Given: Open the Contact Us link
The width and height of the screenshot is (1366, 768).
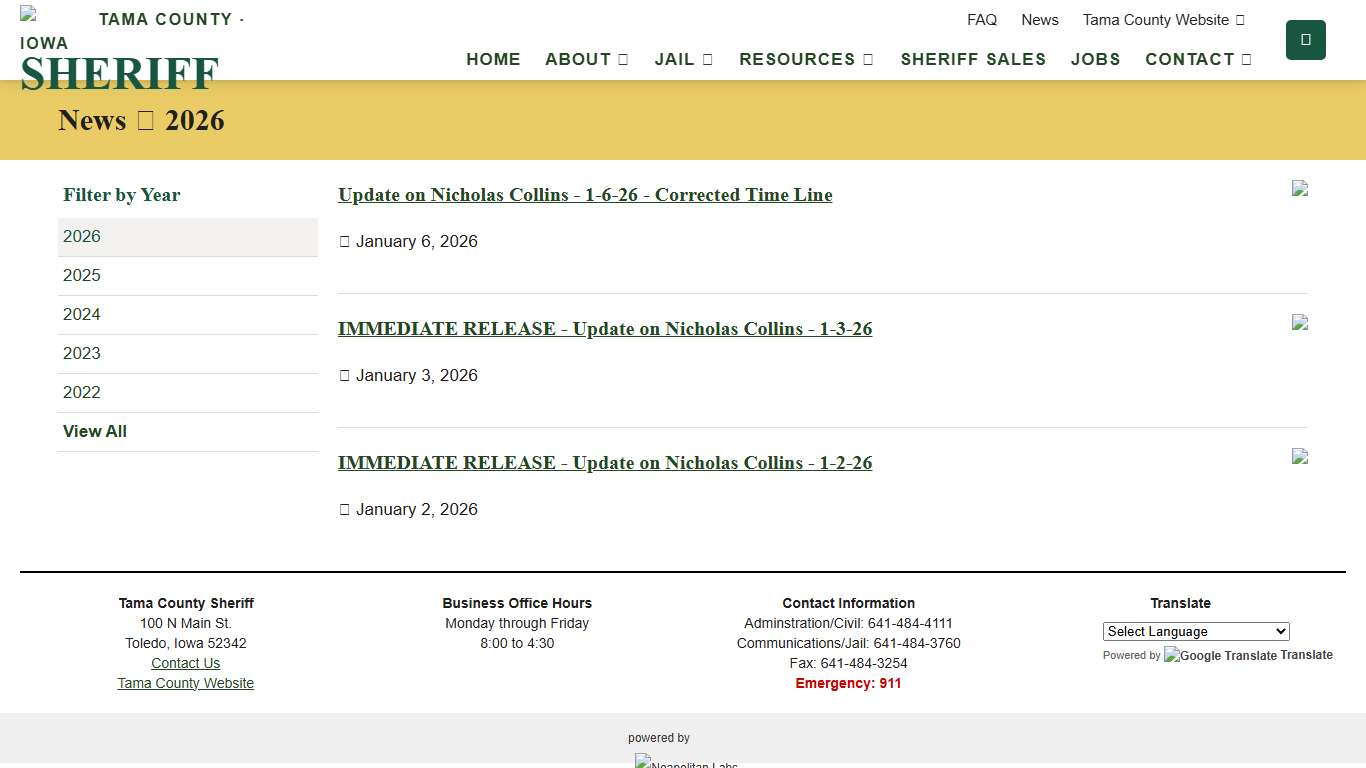Looking at the screenshot, I should [185, 662].
